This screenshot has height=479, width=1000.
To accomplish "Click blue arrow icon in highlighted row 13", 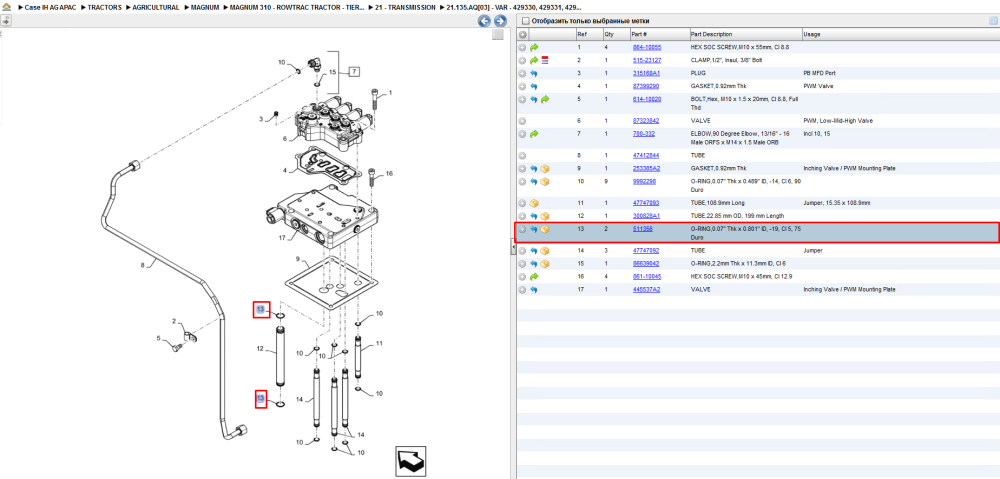I will point(534,229).
